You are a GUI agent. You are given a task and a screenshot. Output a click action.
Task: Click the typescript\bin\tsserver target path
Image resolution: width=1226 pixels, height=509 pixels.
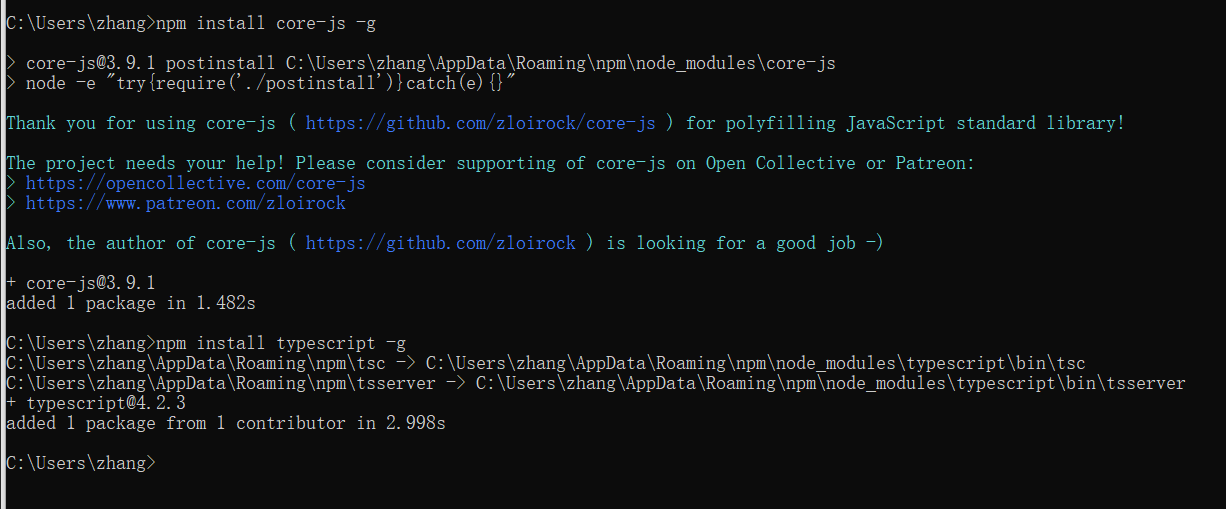coord(830,383)
